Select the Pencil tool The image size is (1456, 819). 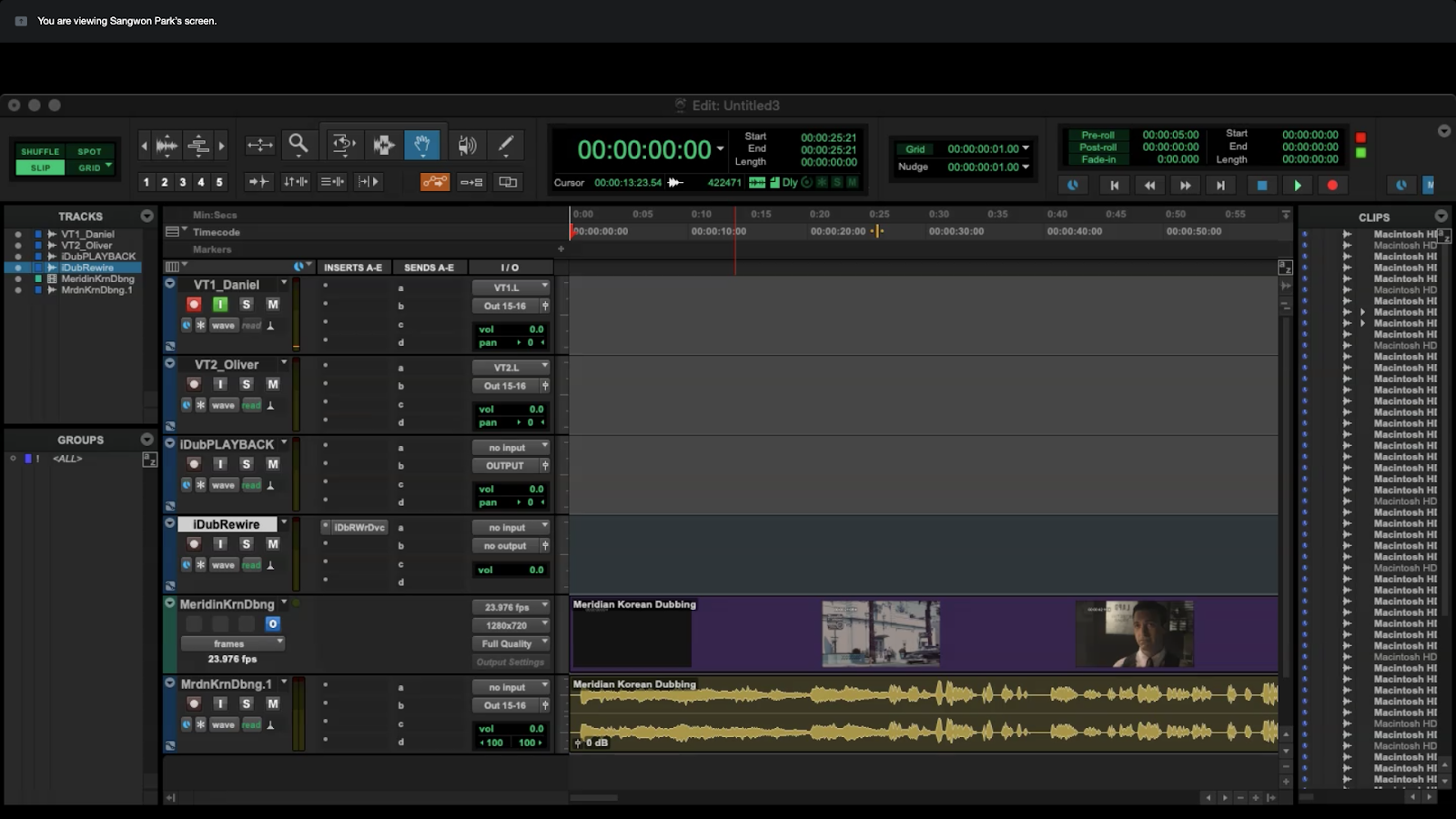pos(506,145)
